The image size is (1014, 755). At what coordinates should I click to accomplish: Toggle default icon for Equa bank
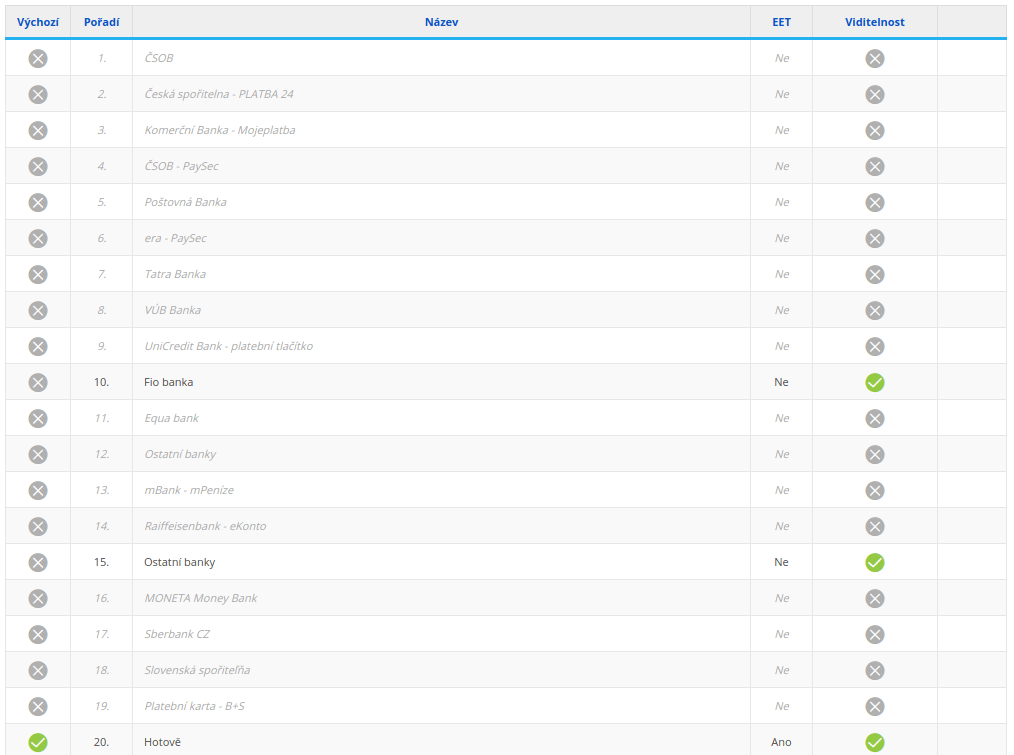38,419
